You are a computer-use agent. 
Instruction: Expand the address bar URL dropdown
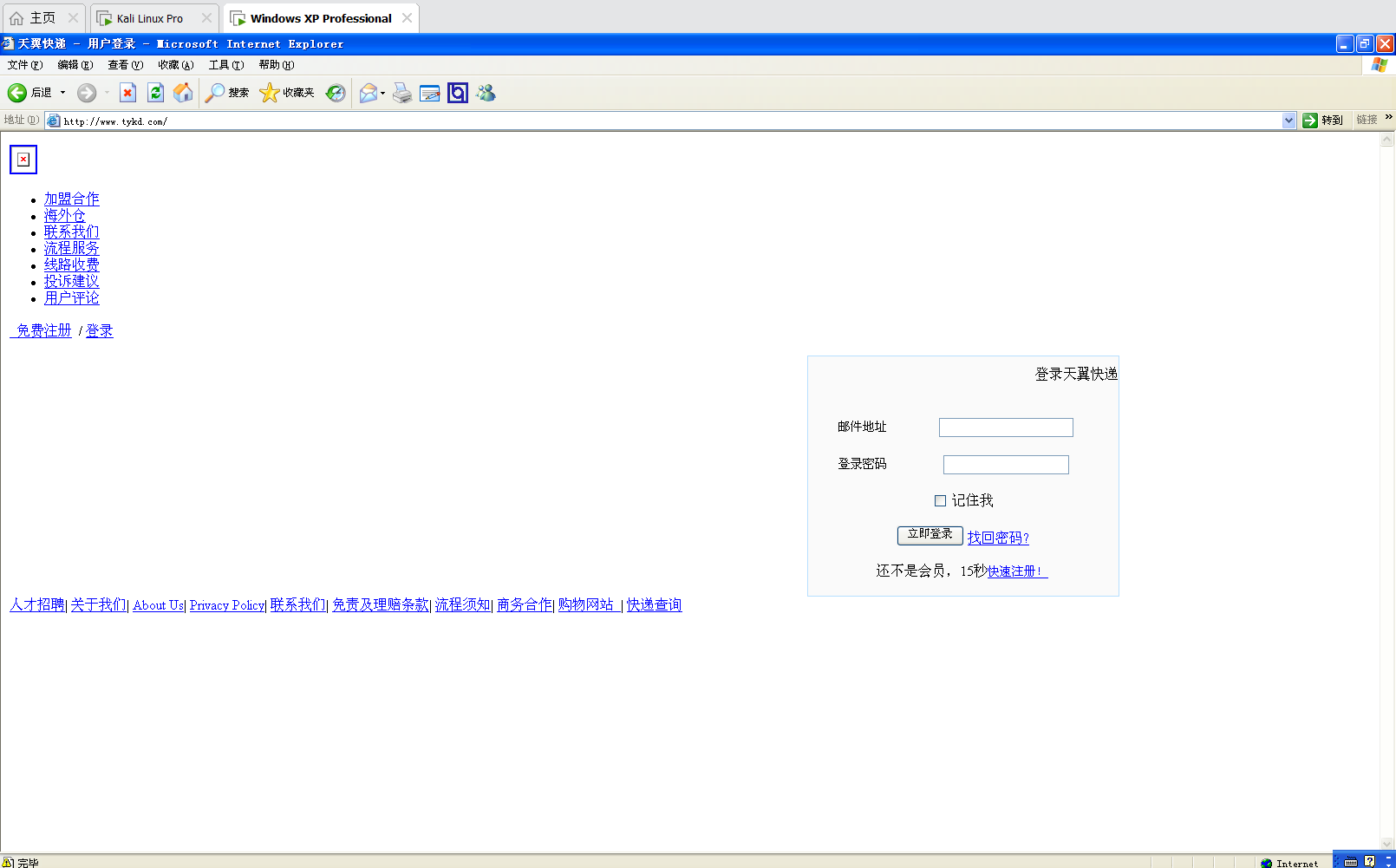tap(1288, 121)
